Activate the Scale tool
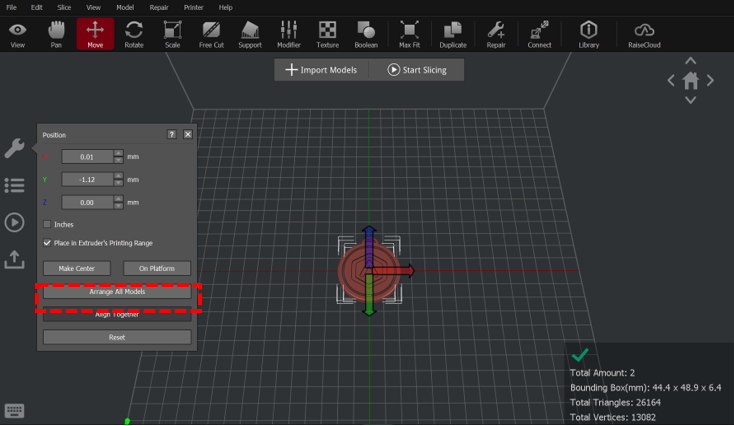 172,33
